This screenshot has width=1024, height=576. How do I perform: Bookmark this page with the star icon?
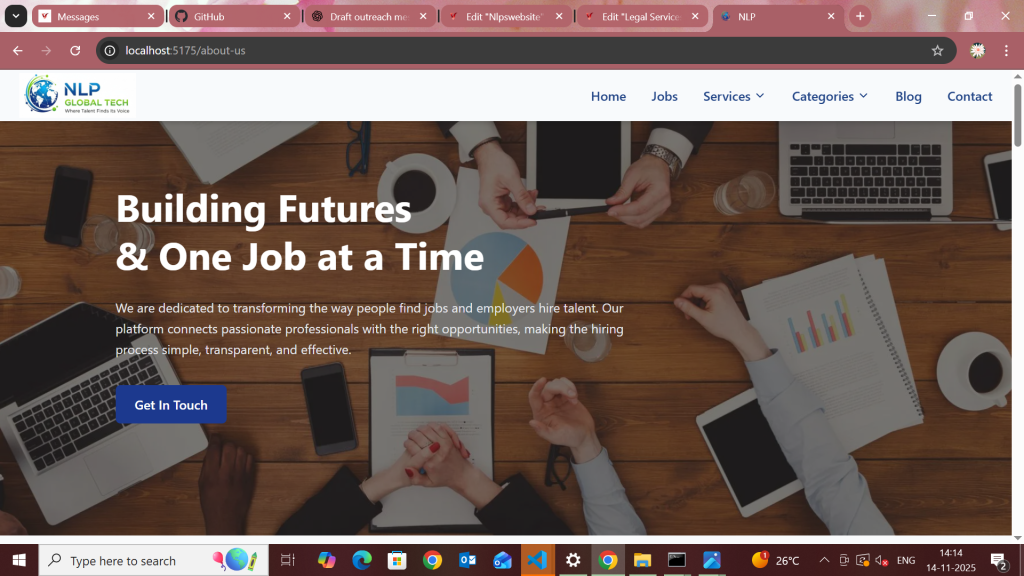937,50
